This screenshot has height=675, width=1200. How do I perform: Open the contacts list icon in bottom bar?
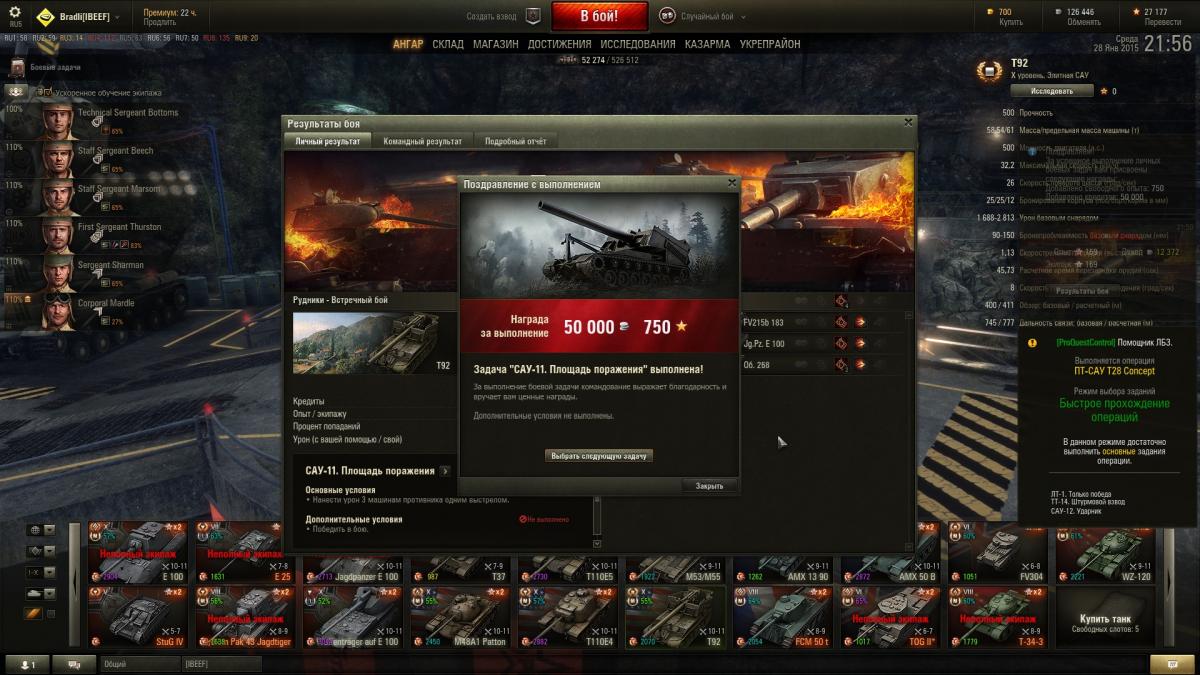point(29,664)
